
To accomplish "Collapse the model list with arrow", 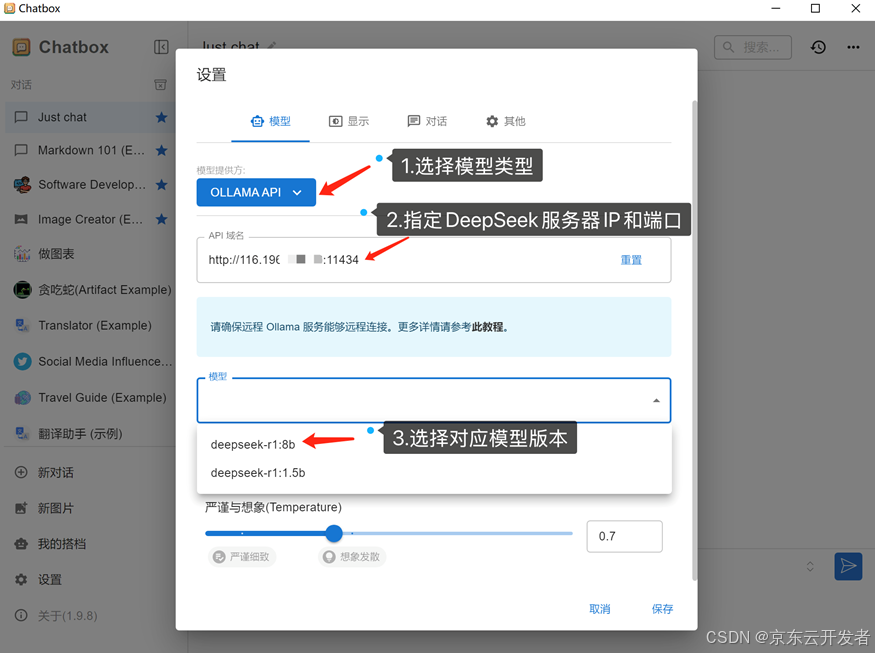I will pyautogui.click(x=656, y=401).
